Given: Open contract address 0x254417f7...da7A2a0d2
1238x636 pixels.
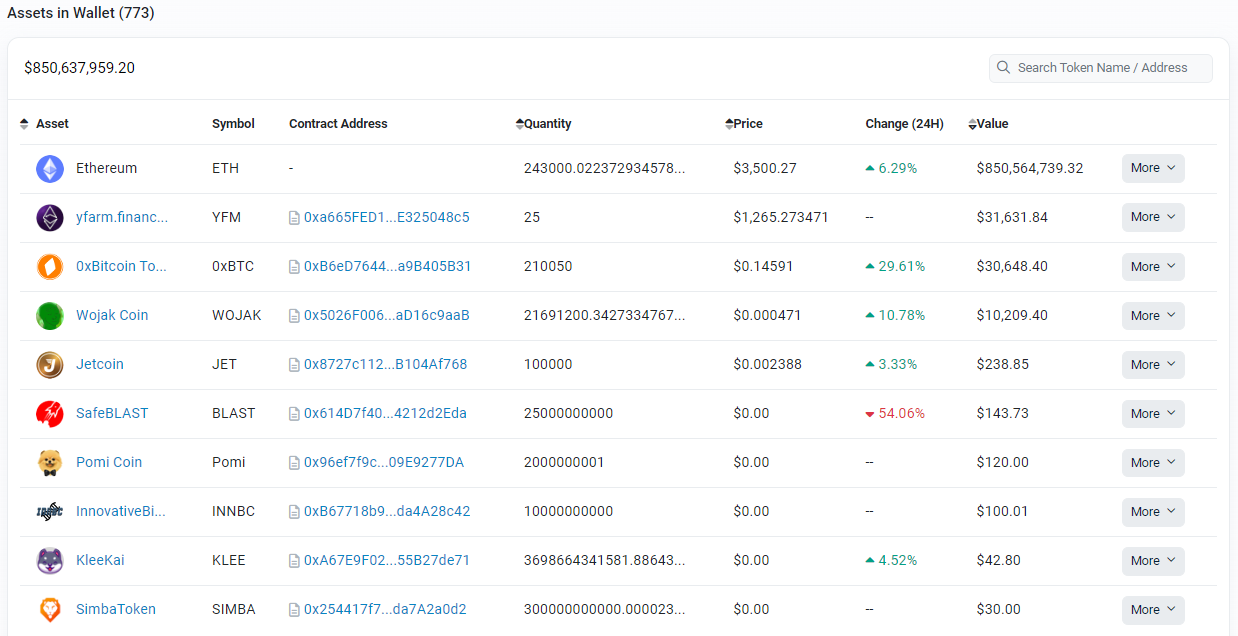Looking at the screenshot, I should coord(385,609).
